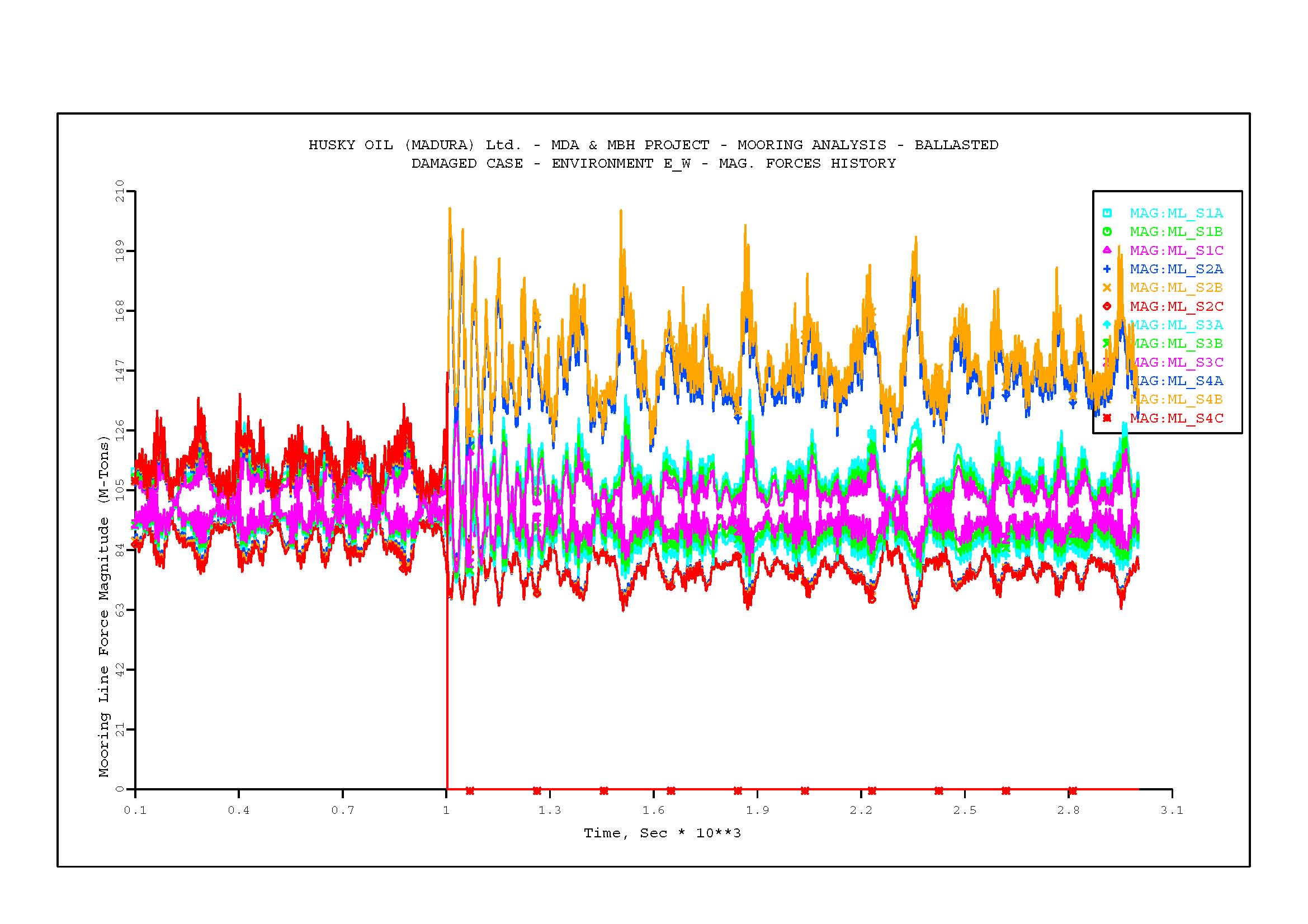Click the magenta triangle marker for ML_S1C
Image resolution: width=1308 pixels, height=924 pixels.
point(1106,250)
